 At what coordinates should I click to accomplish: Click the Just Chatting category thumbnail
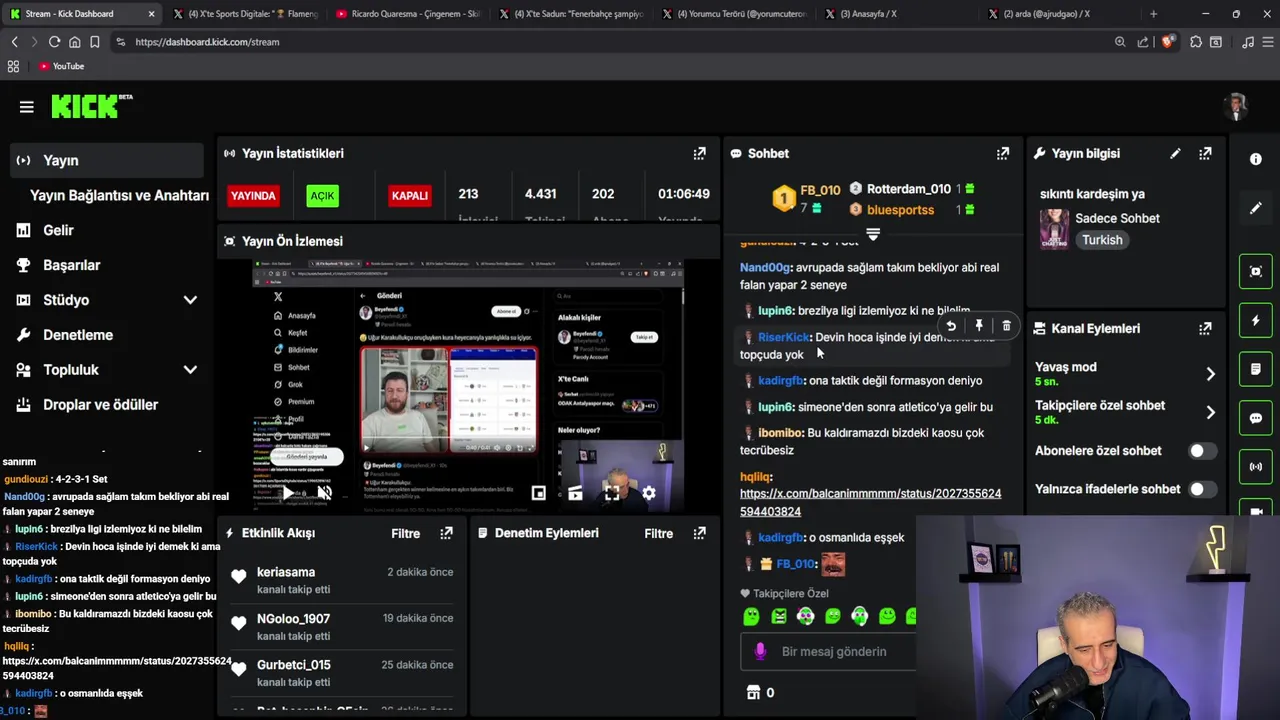pyautogui.click(x=1054, y=229)
